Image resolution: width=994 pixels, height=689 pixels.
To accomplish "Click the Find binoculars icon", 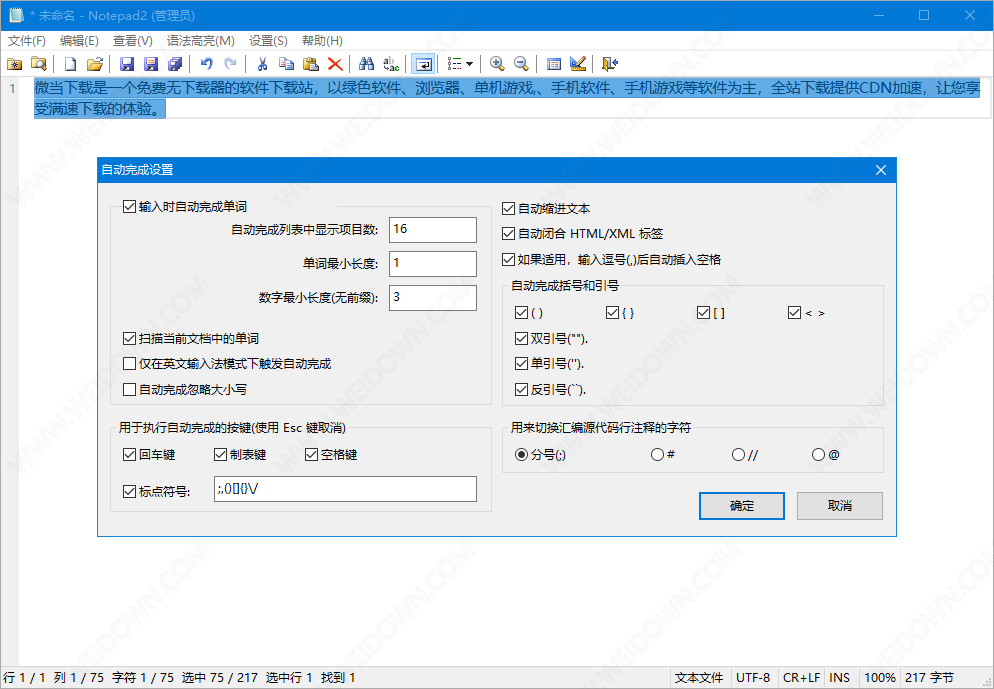I will click(366, 64).
